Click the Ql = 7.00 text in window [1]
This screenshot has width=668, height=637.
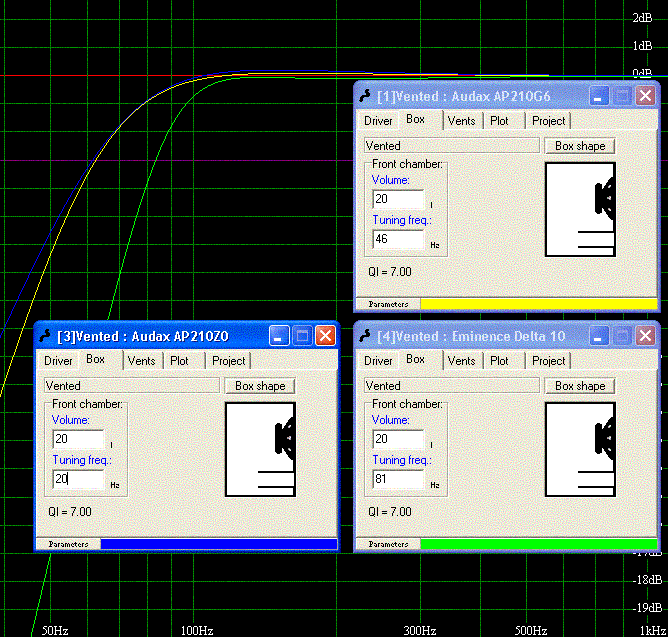[390, 272]
